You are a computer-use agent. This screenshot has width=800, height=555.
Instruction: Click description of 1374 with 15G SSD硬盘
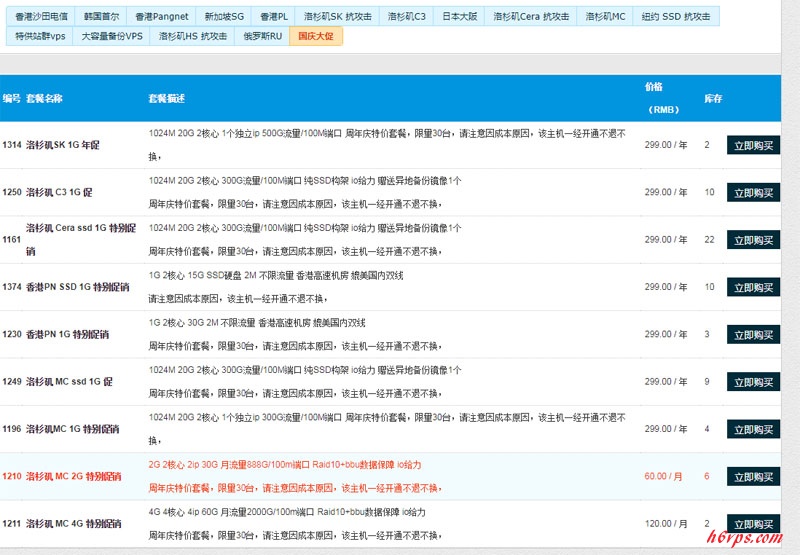[276, 287]
